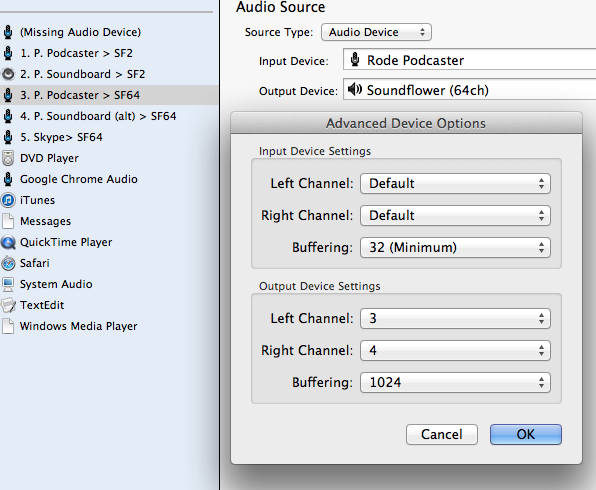
Task: Click the OK button
Action: pyautogui.click(x=526, y=434)
